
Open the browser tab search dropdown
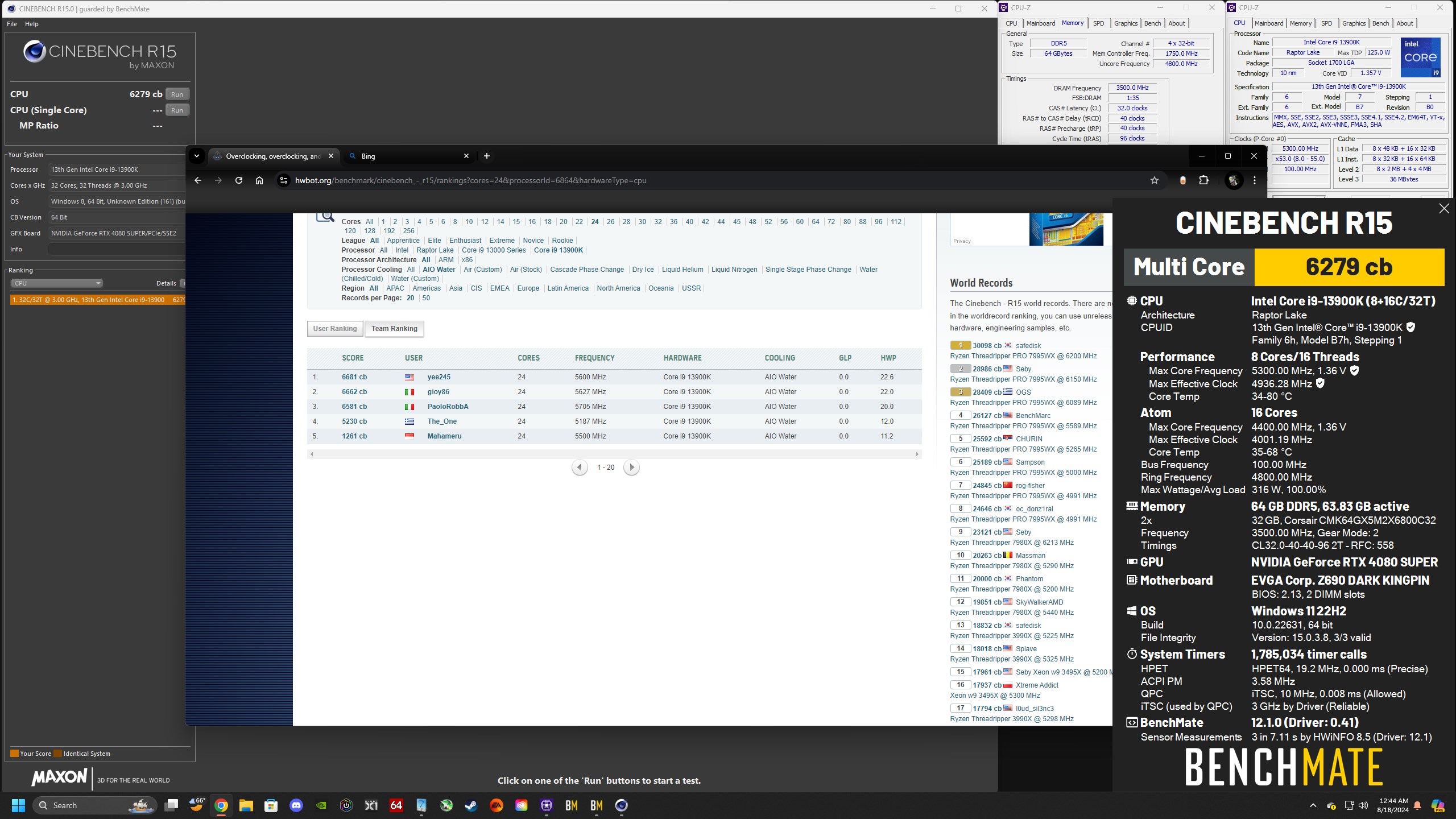[196, 156]
